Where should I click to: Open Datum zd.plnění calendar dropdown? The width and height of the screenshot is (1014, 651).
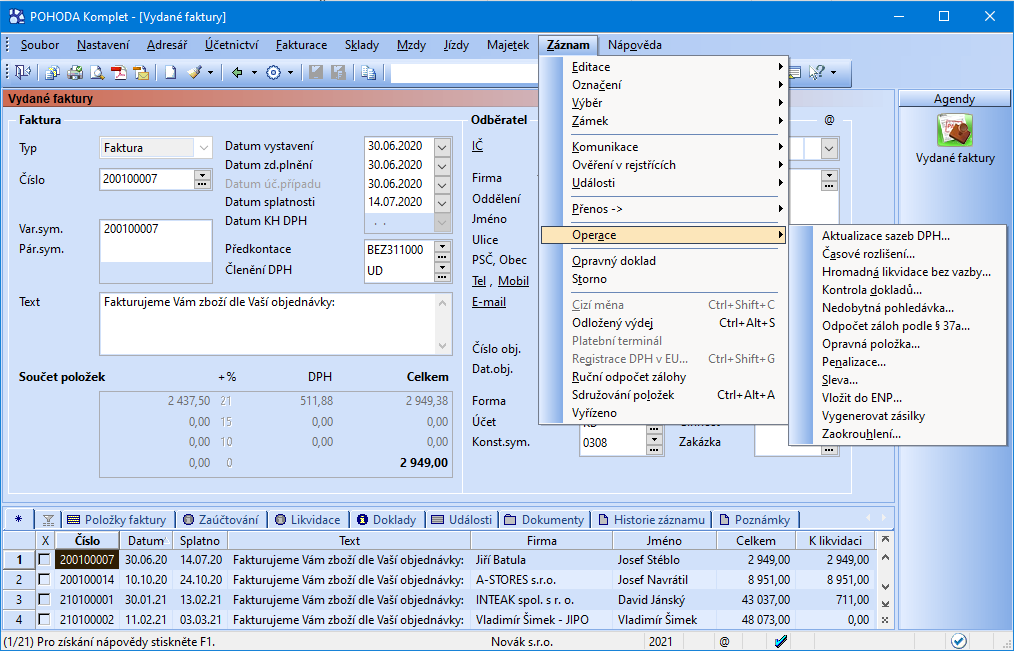442,165
